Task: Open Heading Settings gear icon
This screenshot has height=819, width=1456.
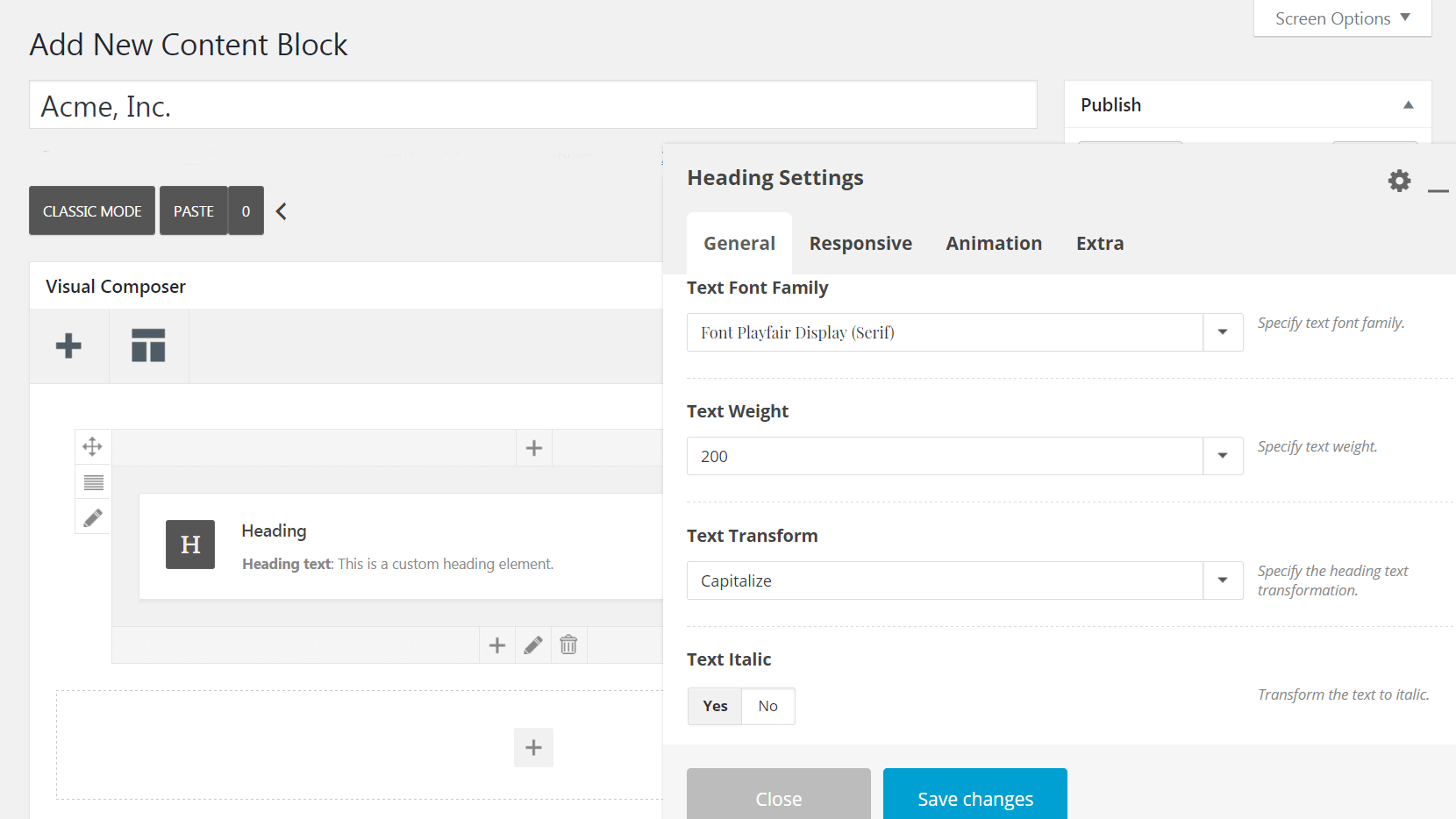Action: [x=1399, y=181]
